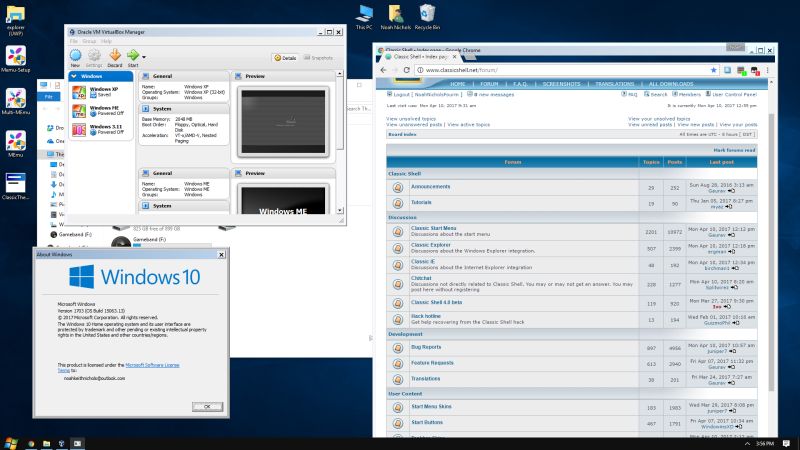
Task: Click the Tutorials forum status icon
Action: tap(397, 203)
